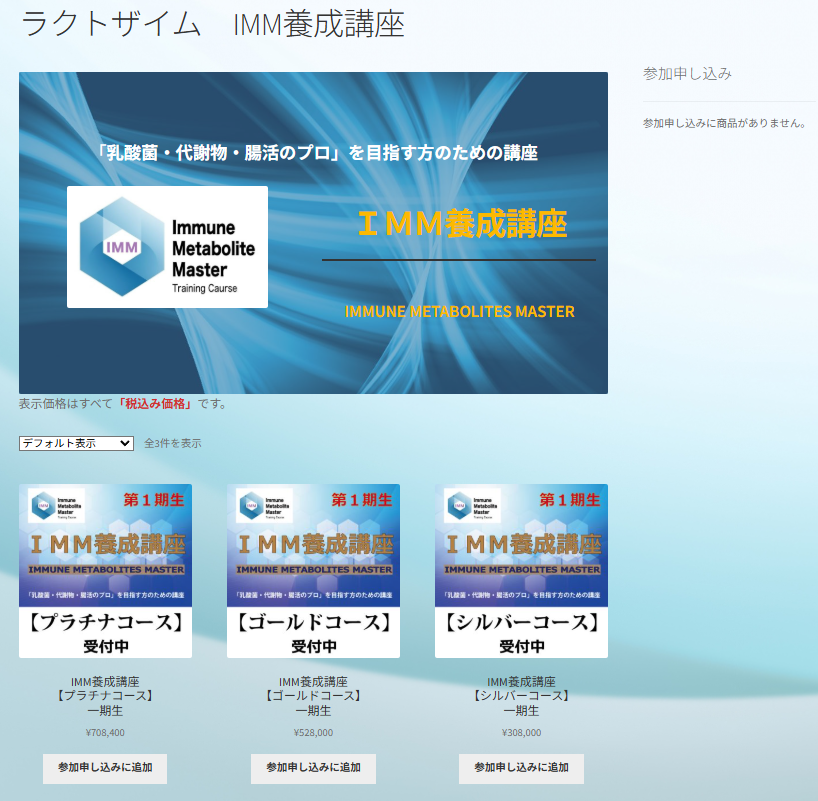818x801 pixels.
Task: Add ゴールドコース to 参加申し込み
Action: (x=313, y=768)
